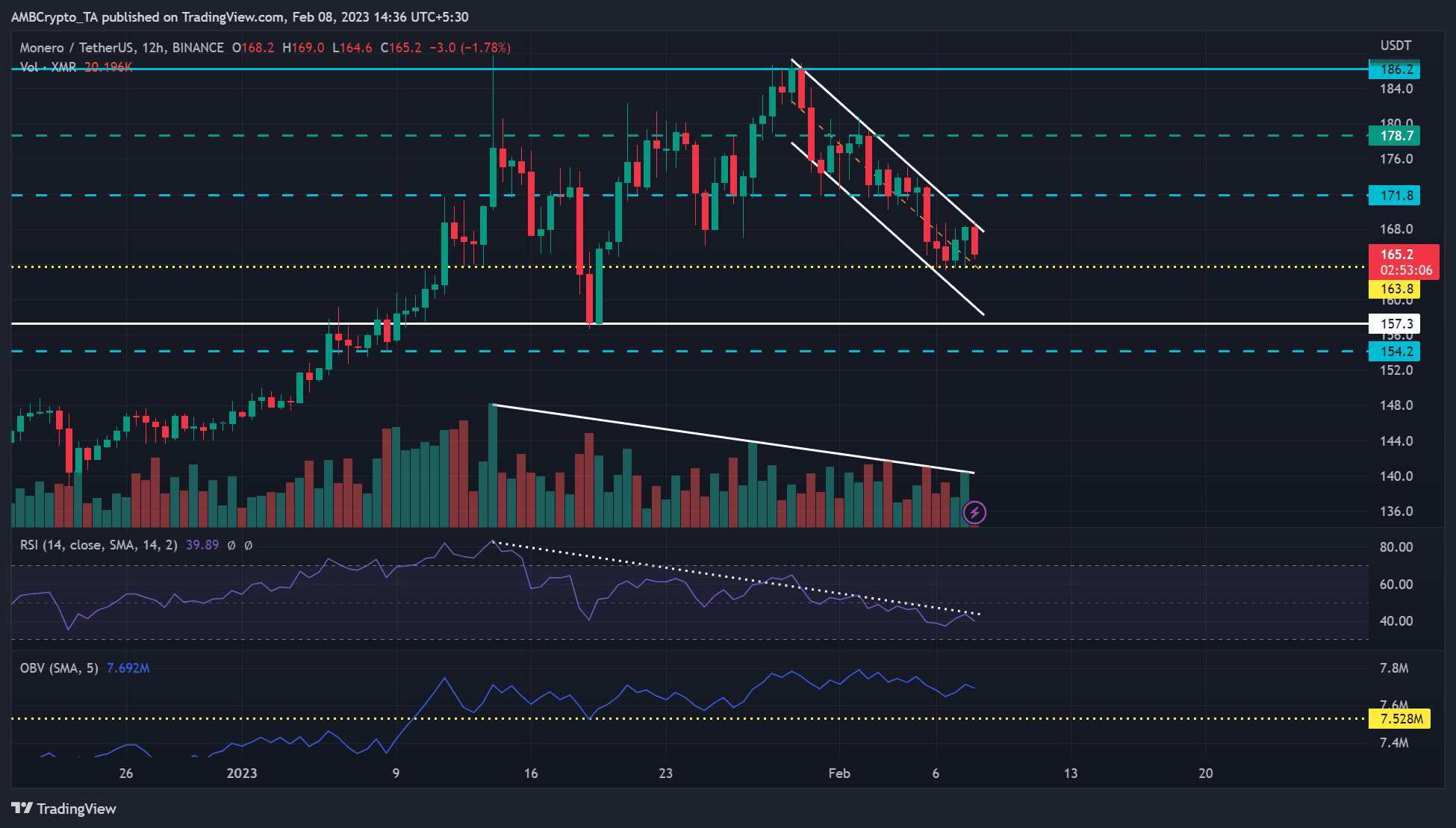Click the 40.00 RSI axis value
This screenshot has height=828, width=1456.
coord(1396,621)
